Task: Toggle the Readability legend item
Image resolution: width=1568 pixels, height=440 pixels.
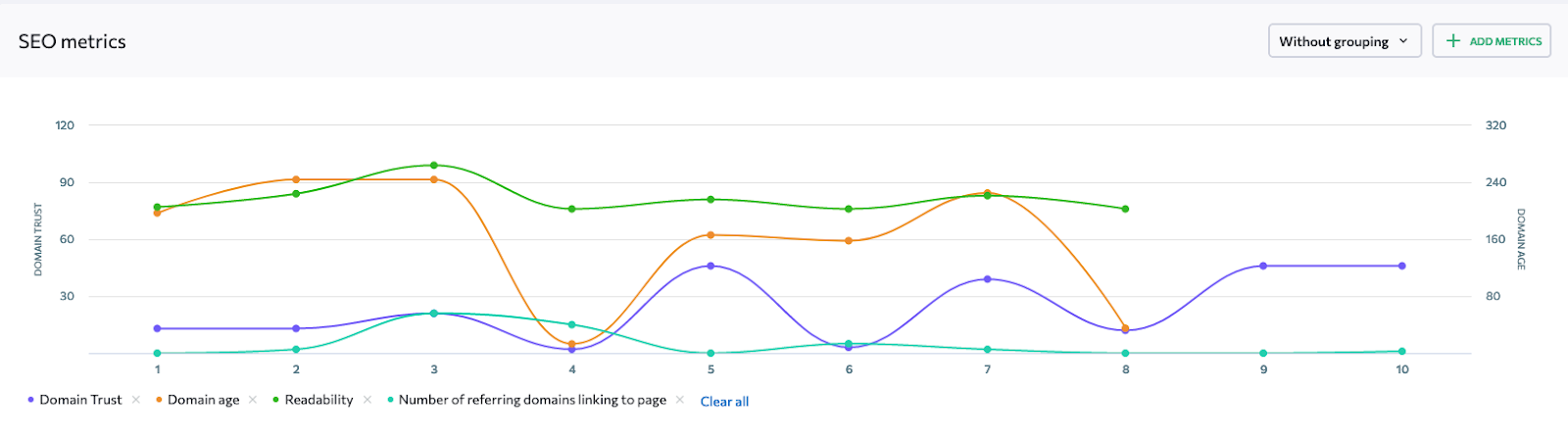Action: (x=318, y=400)
